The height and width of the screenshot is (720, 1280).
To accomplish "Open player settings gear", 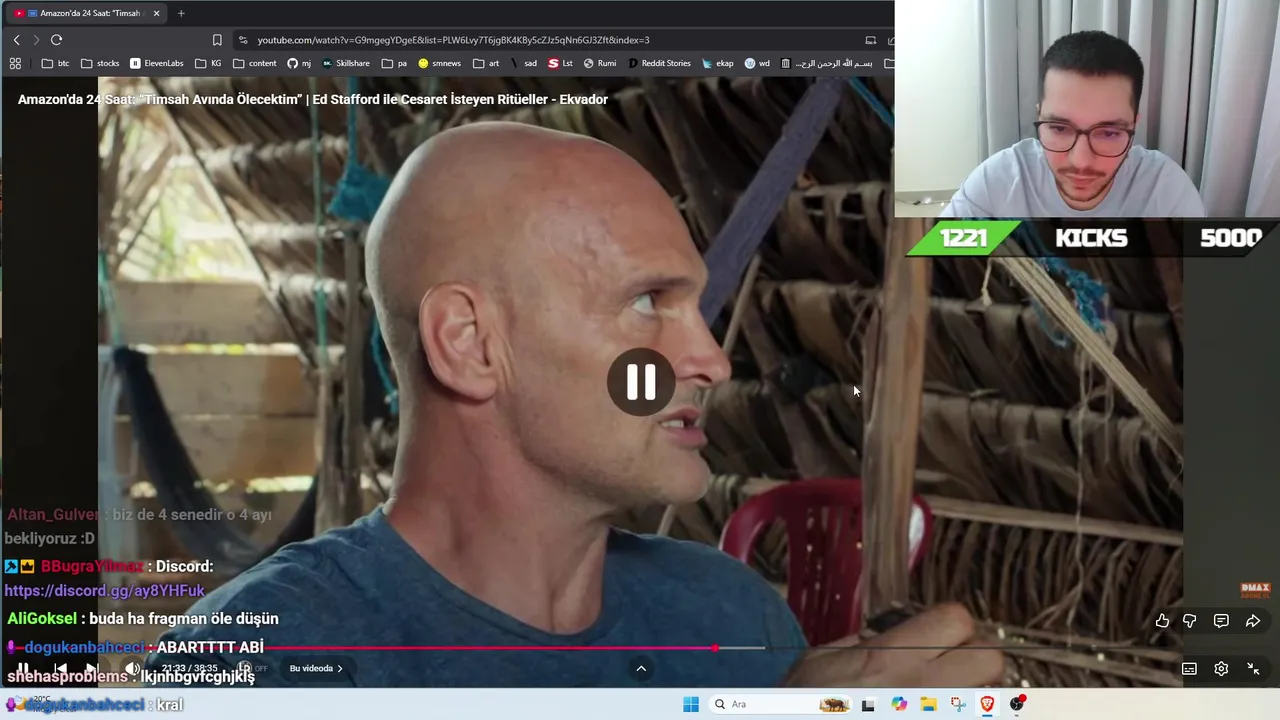I will click(x=1221, y=669).
